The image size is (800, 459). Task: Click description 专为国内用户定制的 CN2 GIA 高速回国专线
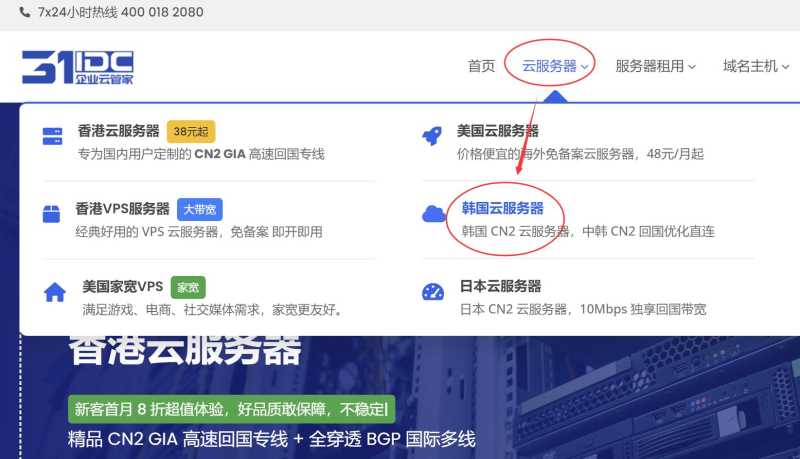(x=201, y=154)
